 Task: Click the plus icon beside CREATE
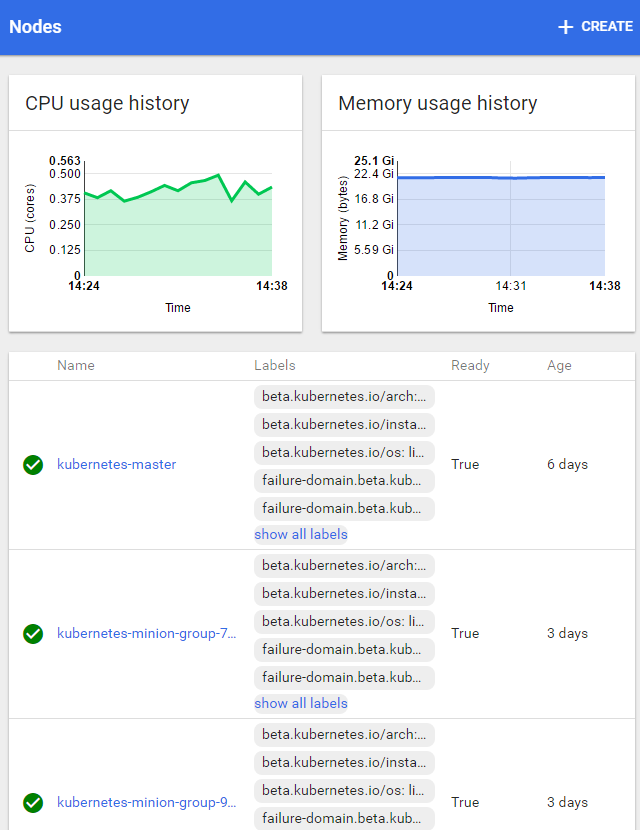pos(565,27)
